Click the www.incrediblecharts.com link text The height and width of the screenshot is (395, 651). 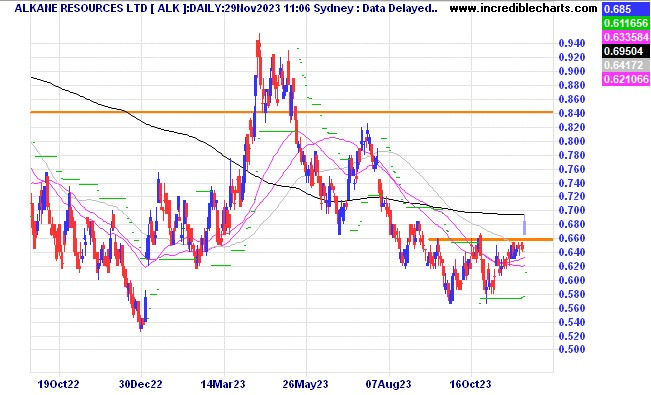click(x=524, y=8)
